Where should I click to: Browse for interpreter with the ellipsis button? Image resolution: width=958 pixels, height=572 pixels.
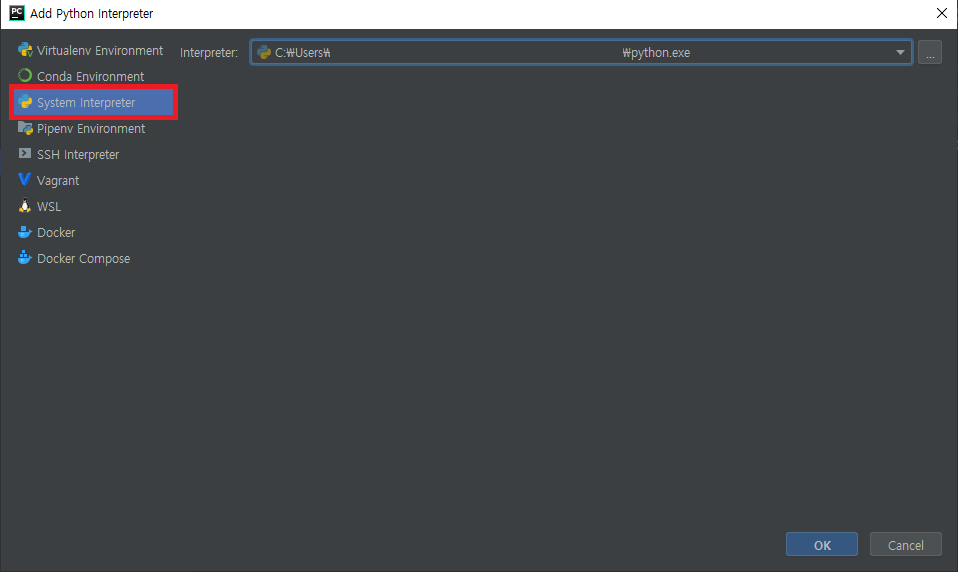pyautogui.click(x=930, y=53)
